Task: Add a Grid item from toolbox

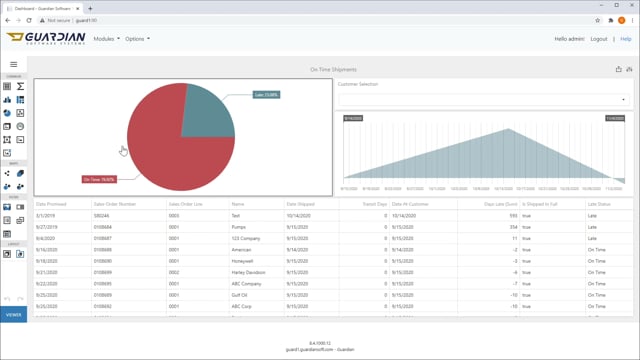Action: pos(7,86)
